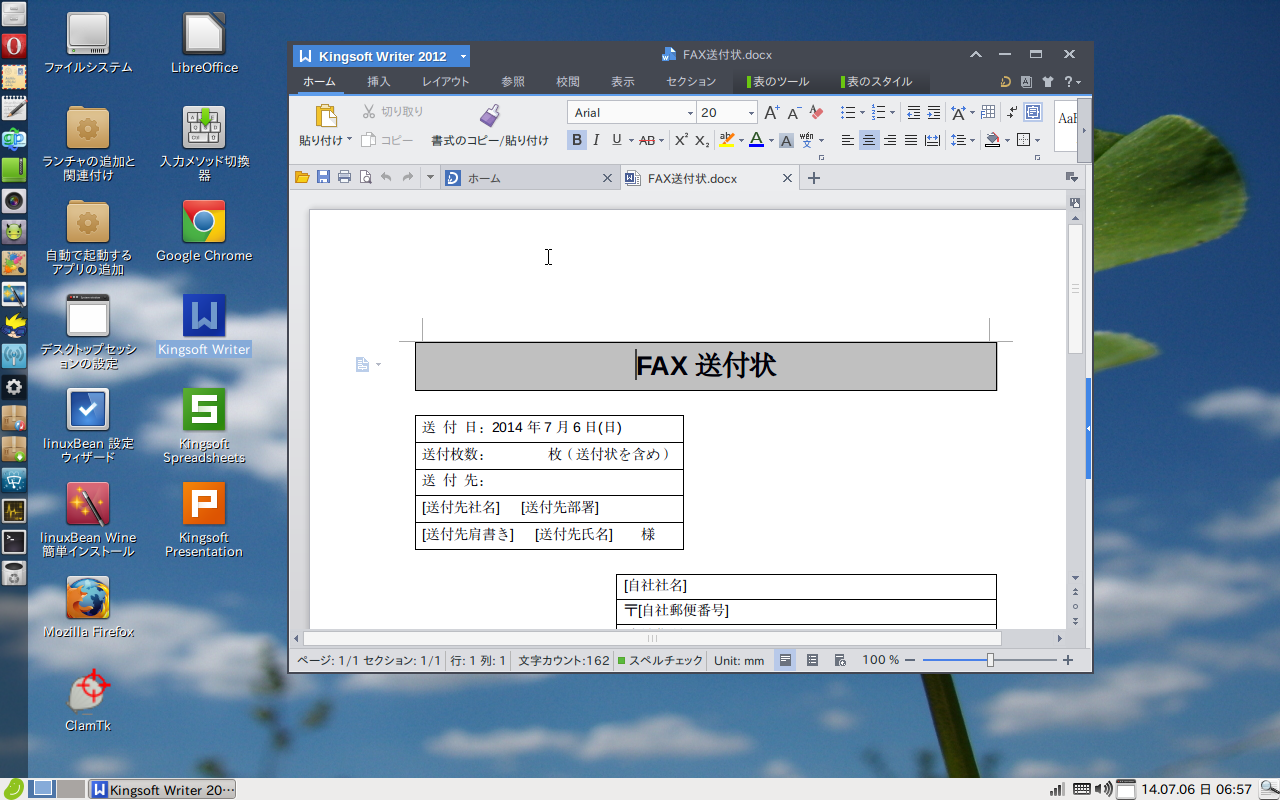Screen dimensions: 1280x800
Task: Click the phonetic guide (wén) icon
Action: [x=806, y=140]
